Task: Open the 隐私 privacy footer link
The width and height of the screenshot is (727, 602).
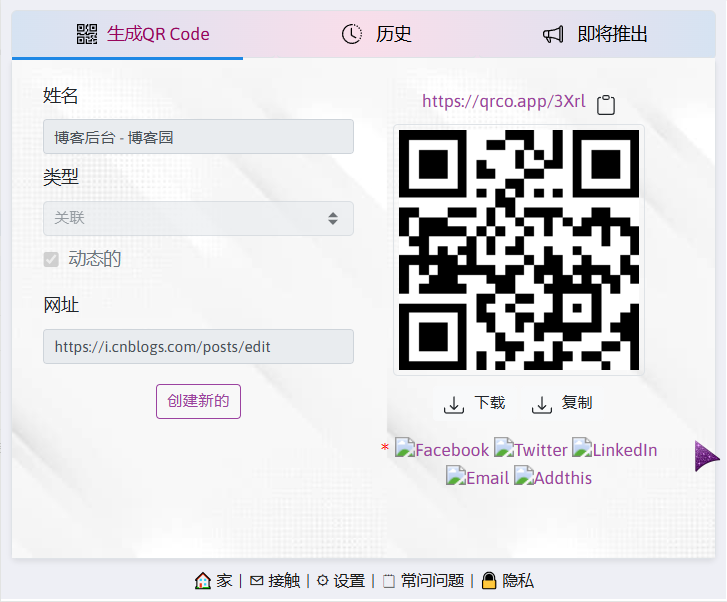Action: click(508, 581)
